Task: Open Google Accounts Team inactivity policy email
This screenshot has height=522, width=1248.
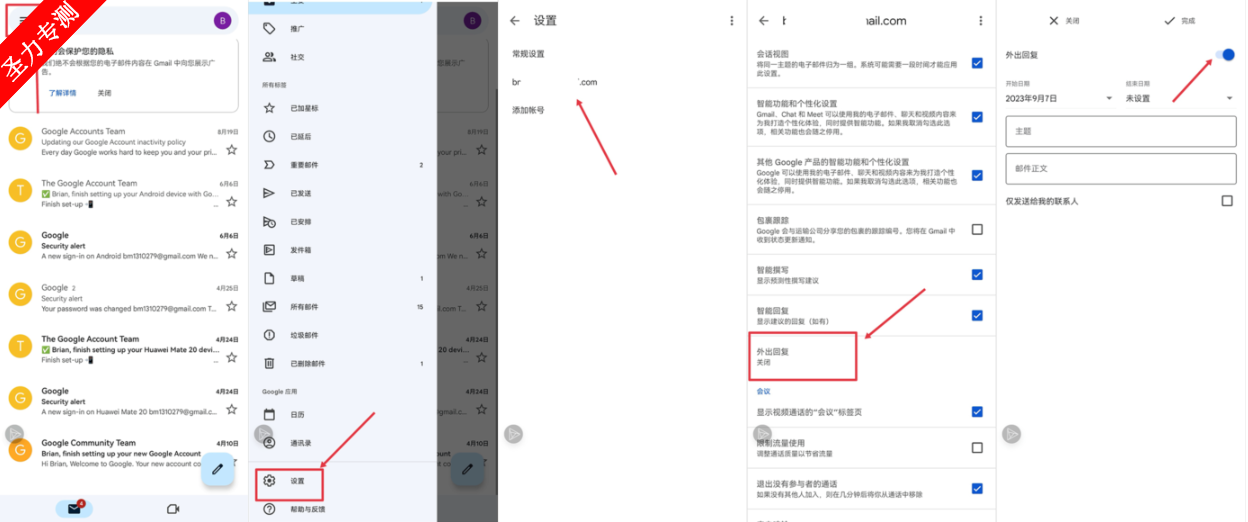Action: [123, 142]
